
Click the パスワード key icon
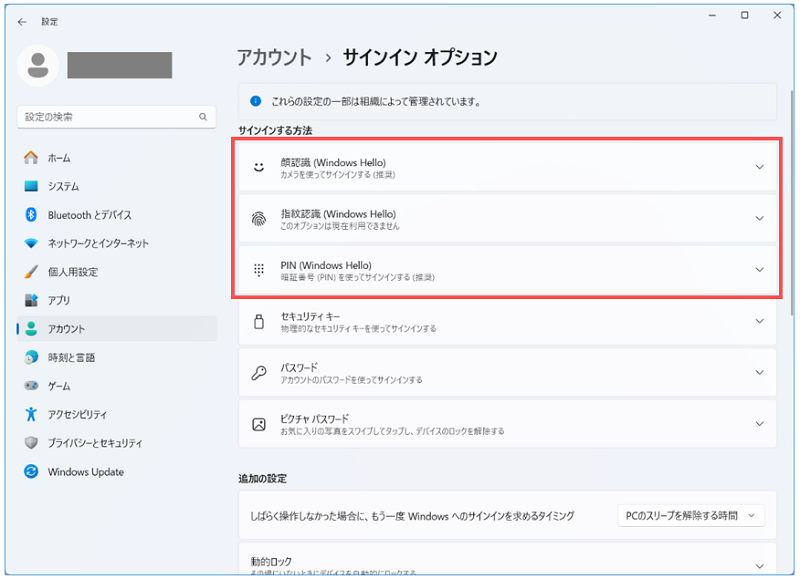pyautogui.click(x=259, y=373)
